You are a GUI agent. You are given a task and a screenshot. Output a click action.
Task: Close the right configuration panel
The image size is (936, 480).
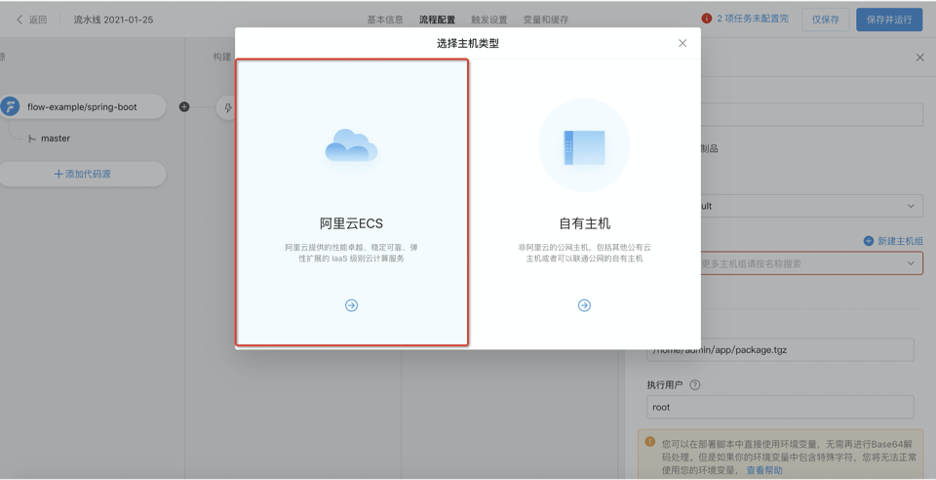point(919,57)
